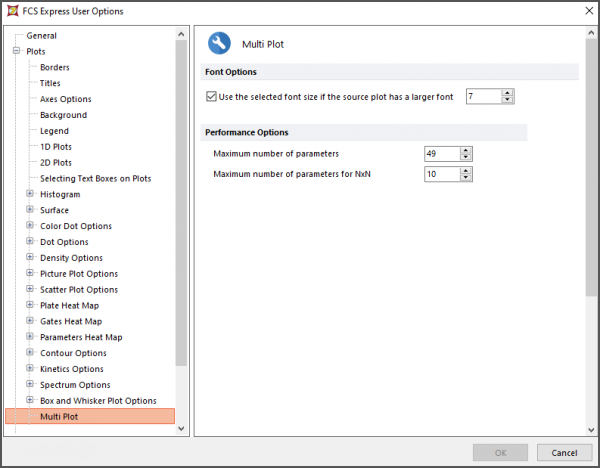Increase maximum number of parameters value
Image resolution: width=600 pixels, height=468 pixels.
tap(466, 150)
